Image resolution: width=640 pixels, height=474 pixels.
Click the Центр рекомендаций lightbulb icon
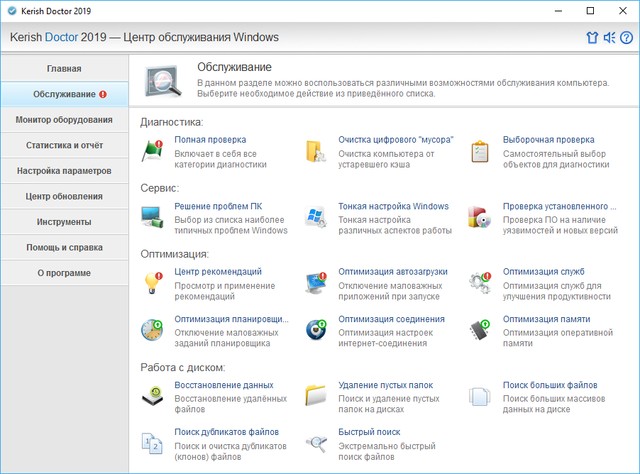pyautogui.click(x=153, y=283)
